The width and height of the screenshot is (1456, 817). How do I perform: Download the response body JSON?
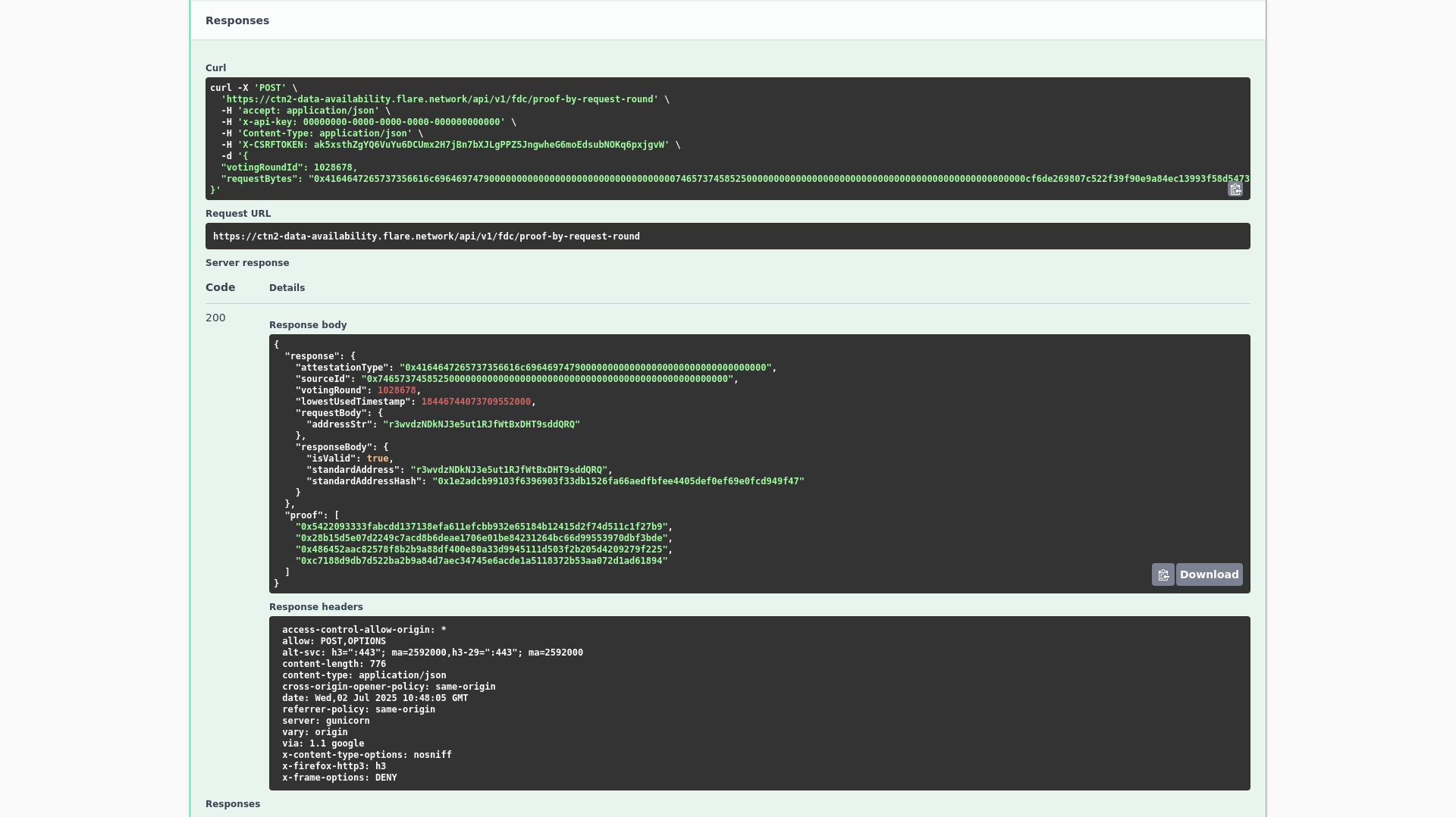tap(1209, 574)
